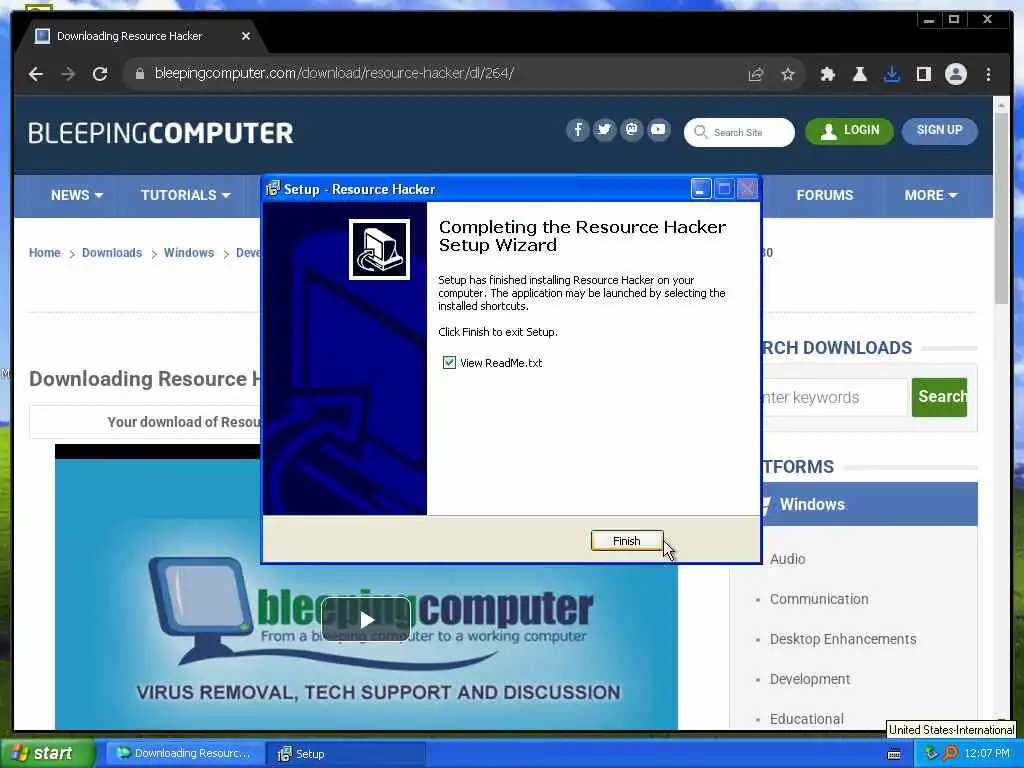This screenshot has width=1024, height=768.
Task: Click the Search Site field
Action: [739, 133]
